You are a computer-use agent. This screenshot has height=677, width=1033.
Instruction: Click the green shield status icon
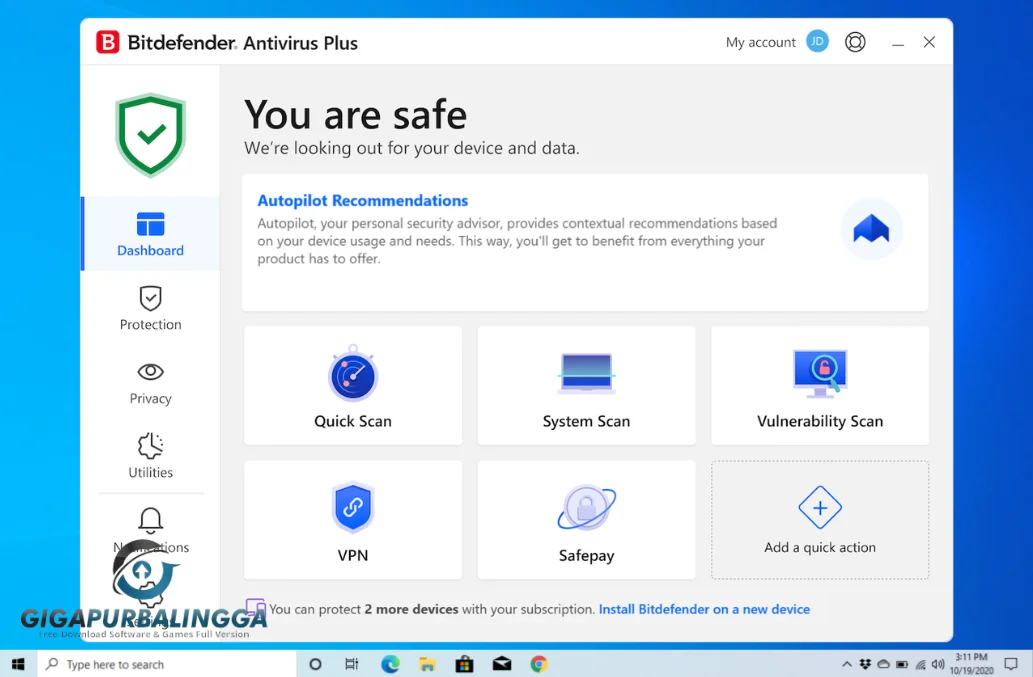coord(151,135)
